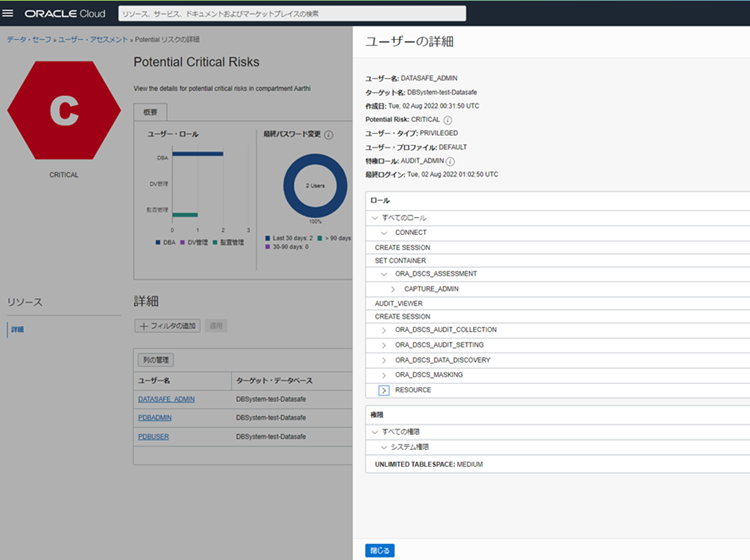This screenshot has height=560, width=750.
Task: Click the 30-90 days legend swatch
Action: (x=268, y=247)
